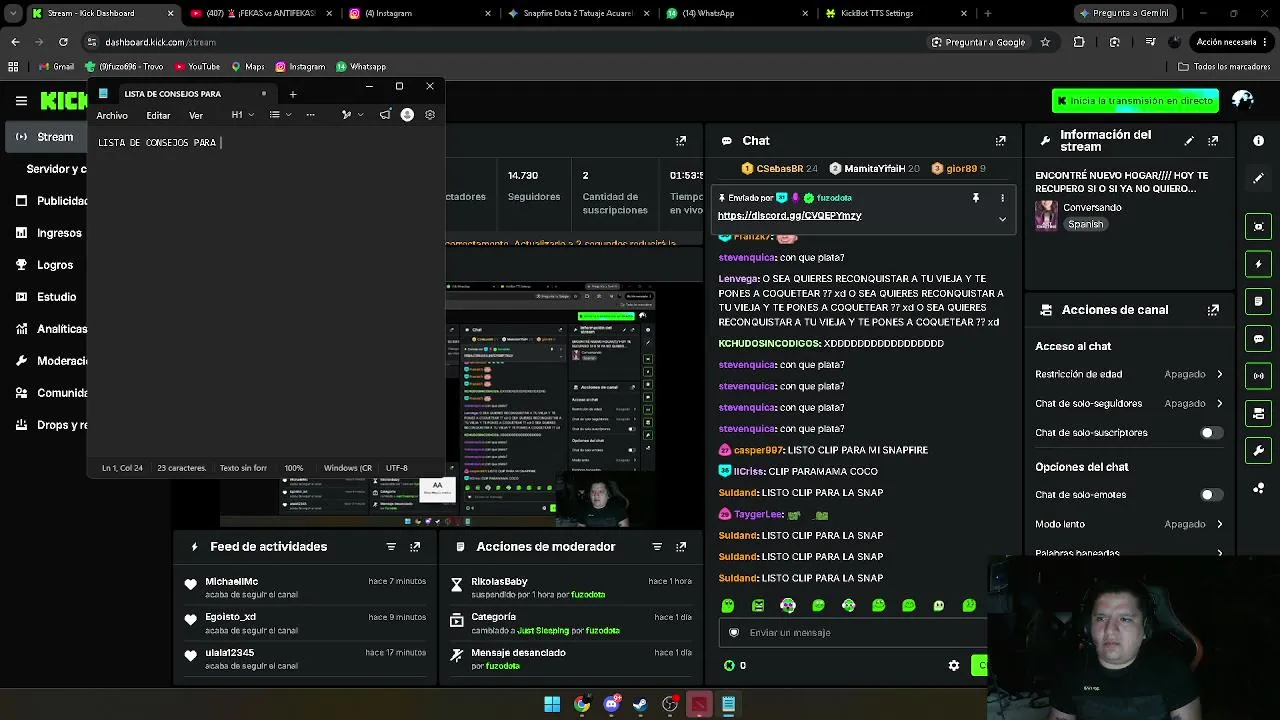
Task: Open Notepad H1 heading dropdown
Action: (x=243, y=115)
